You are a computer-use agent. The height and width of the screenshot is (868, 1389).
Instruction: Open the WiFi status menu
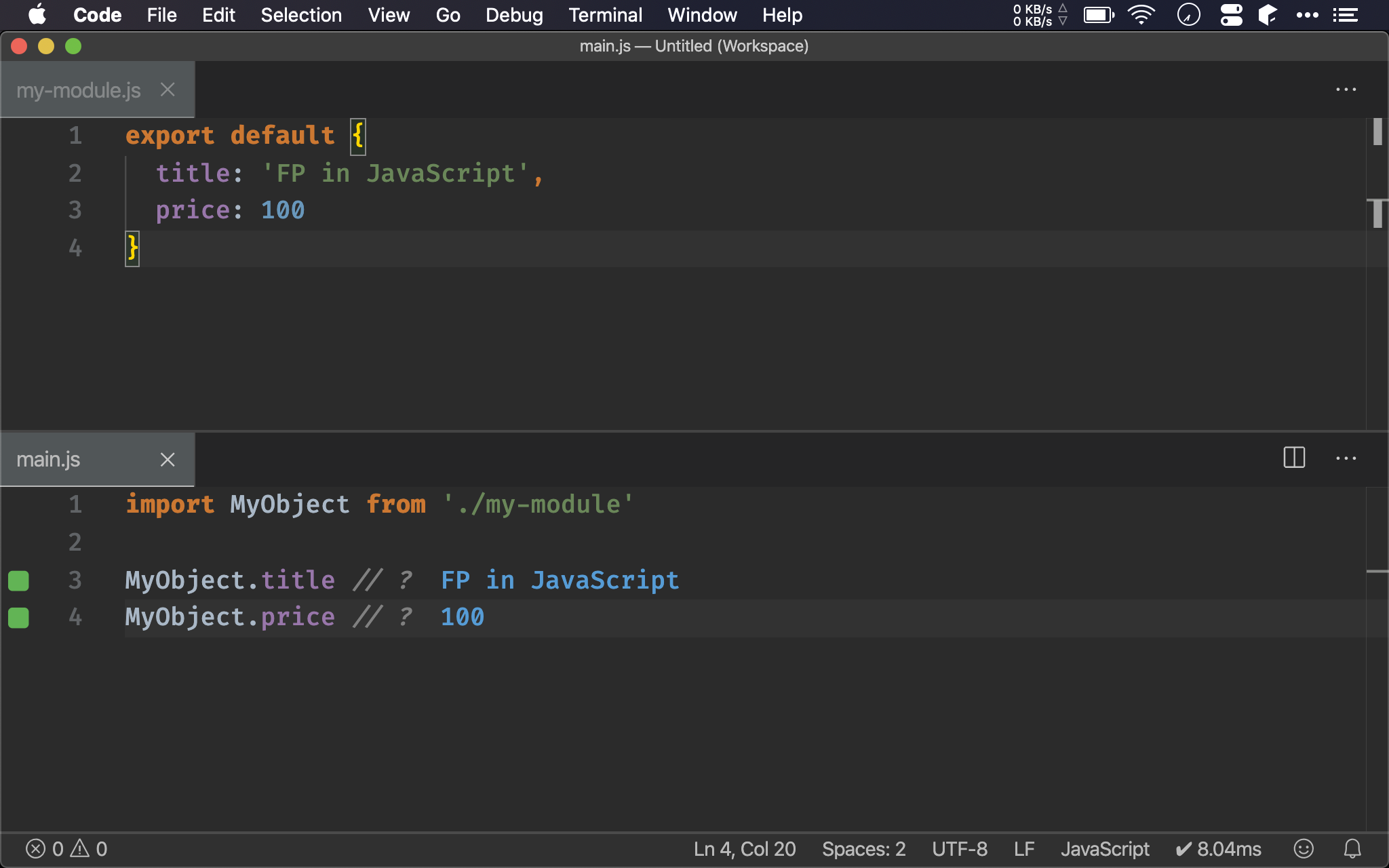point(1141,15)
